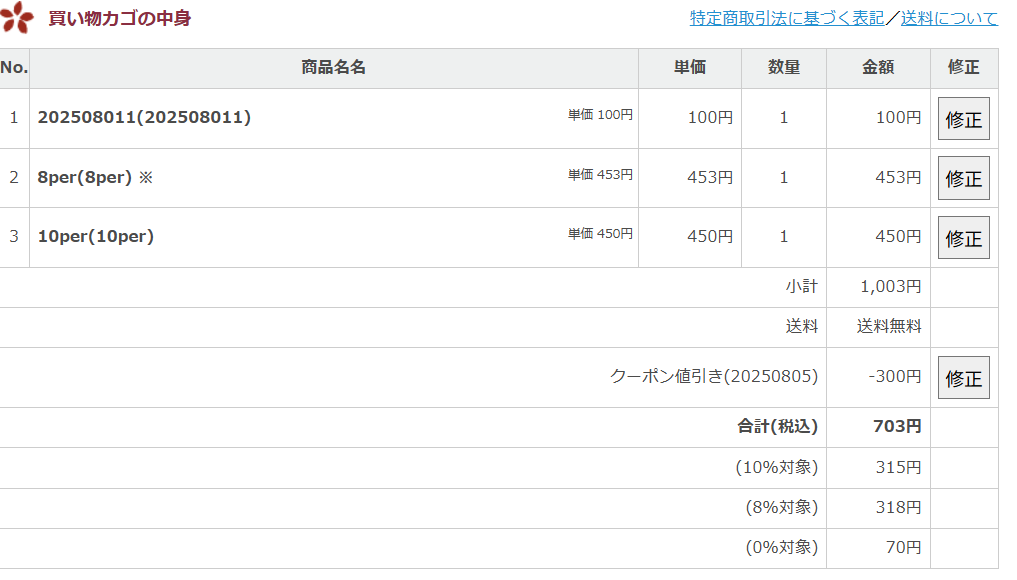Select the product name 10per(10per)
Image resolution: width=1017 pixels, height=580 pixels.
pos(95,237)
